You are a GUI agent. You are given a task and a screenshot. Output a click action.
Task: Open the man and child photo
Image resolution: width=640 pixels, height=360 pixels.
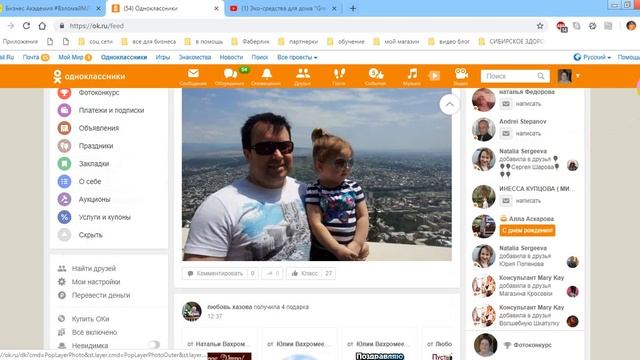point(317,174)
